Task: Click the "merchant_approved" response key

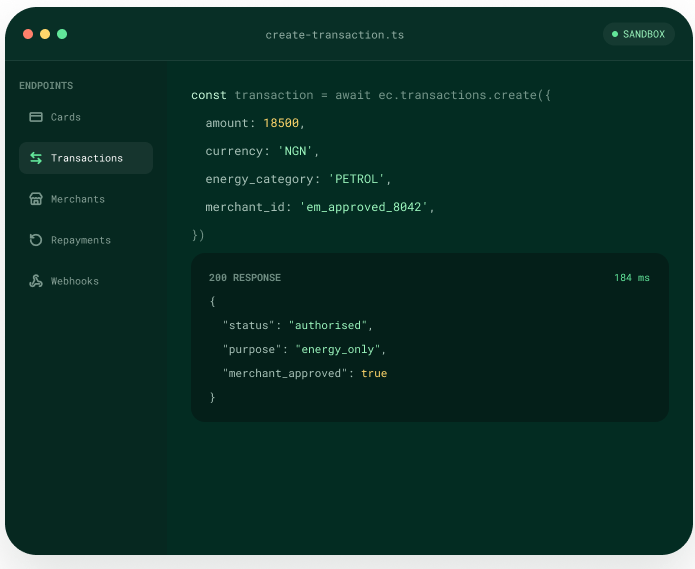Action: point(285,373)
